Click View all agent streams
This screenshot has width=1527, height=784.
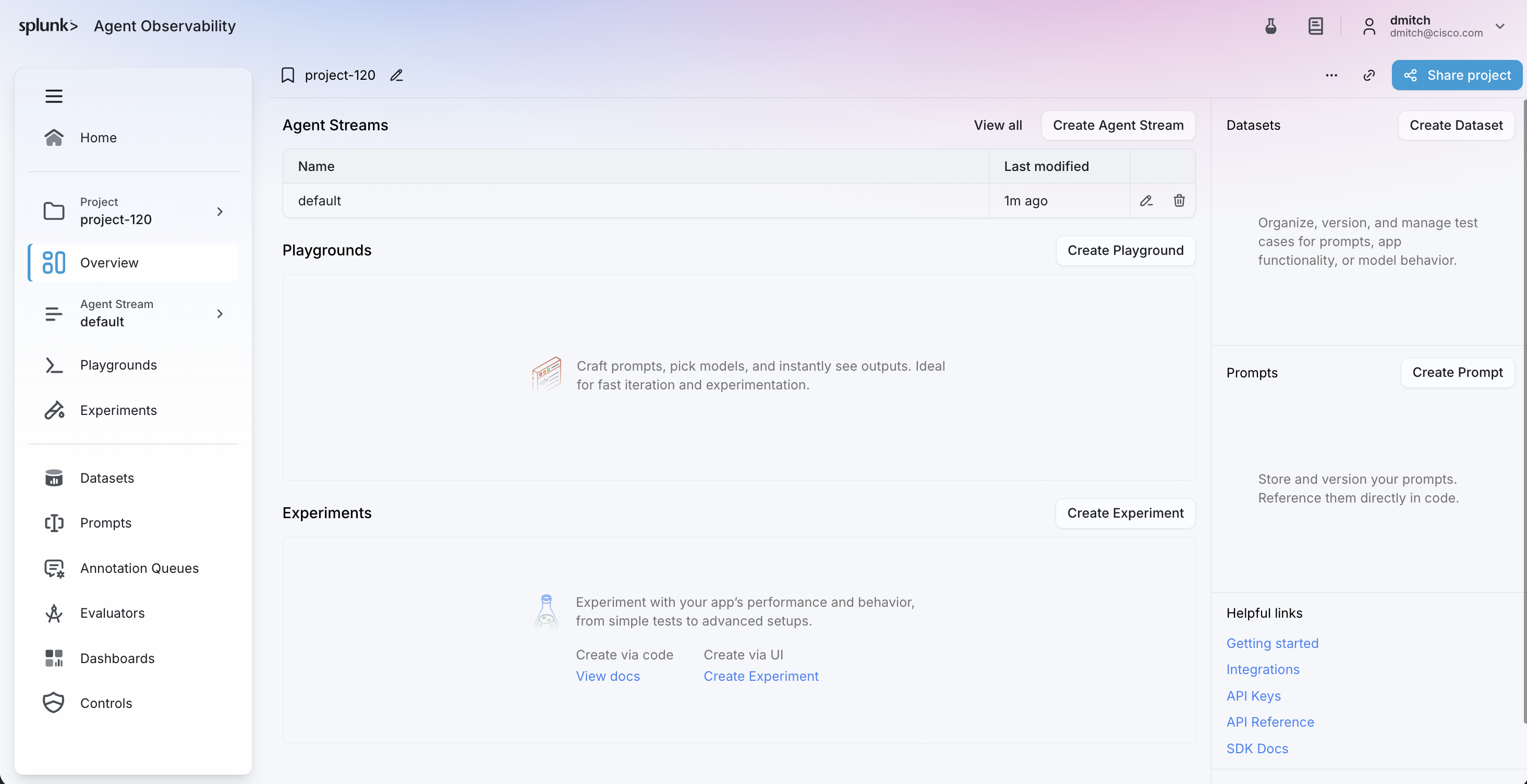click(998, 125)
